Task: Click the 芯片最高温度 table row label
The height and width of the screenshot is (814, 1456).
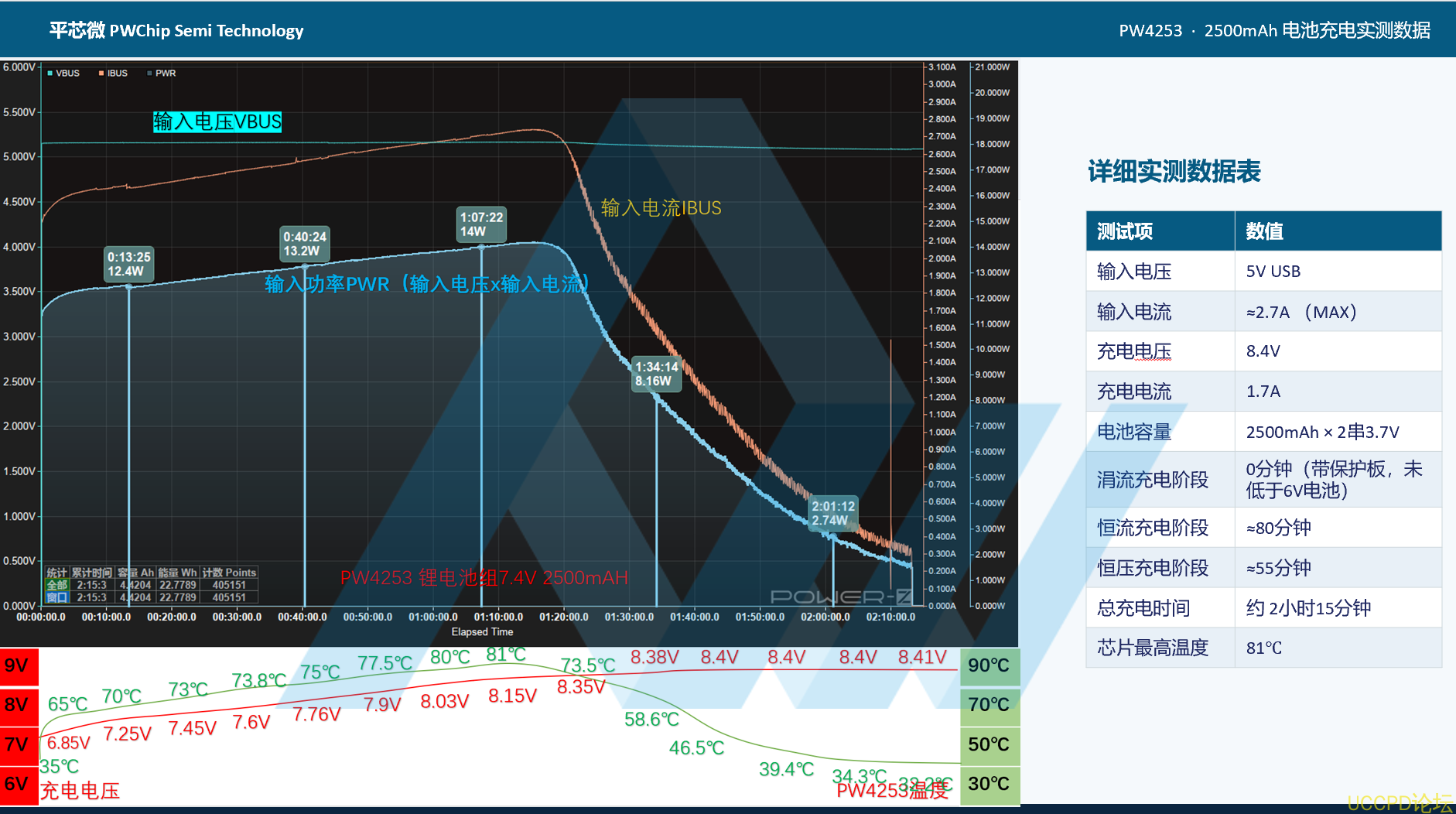Action: click(x=1153, y=648)
